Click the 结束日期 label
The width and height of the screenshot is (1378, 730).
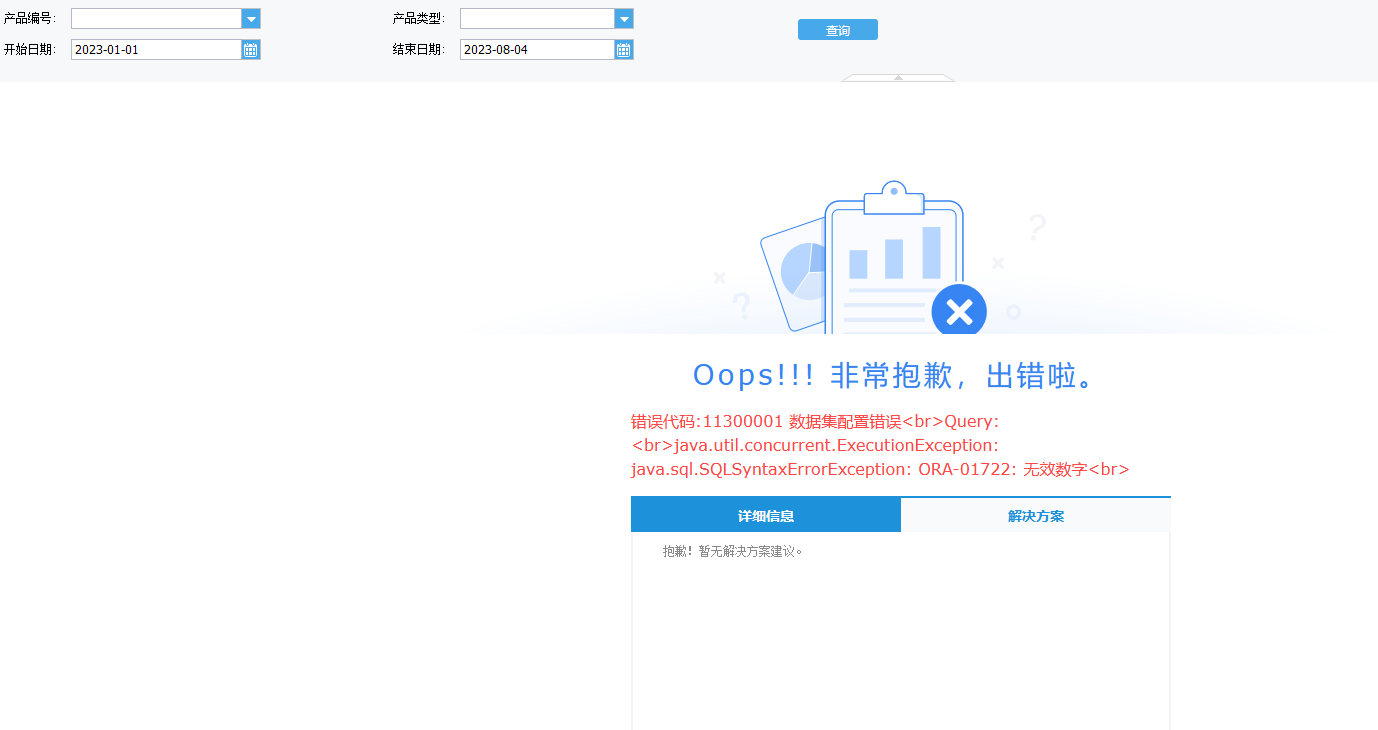(419, 50)
